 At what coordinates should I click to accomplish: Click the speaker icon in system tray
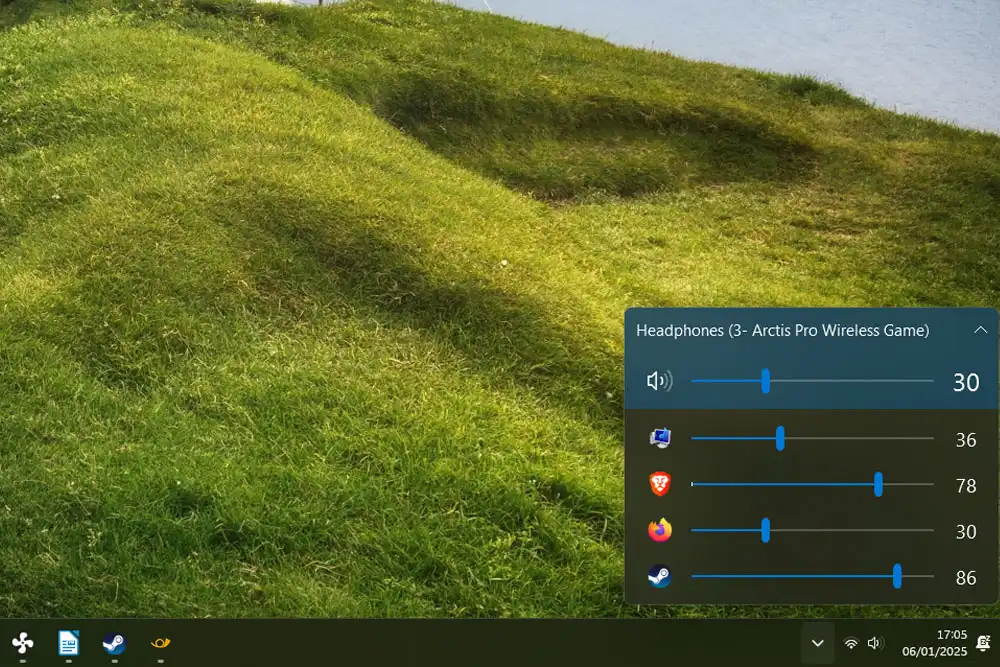875,643
